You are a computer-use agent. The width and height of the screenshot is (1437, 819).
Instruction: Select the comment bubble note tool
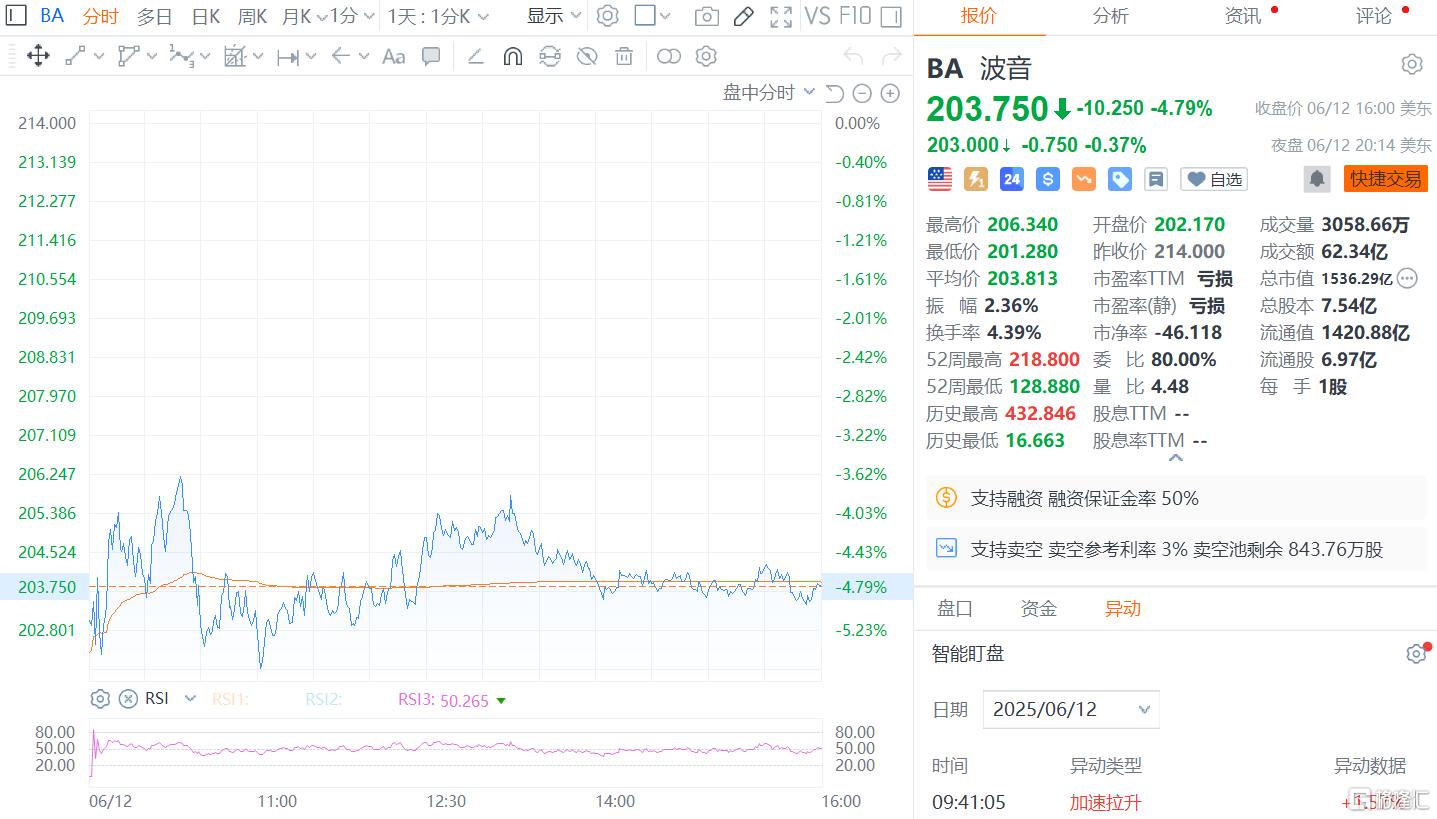click(431, 56)
